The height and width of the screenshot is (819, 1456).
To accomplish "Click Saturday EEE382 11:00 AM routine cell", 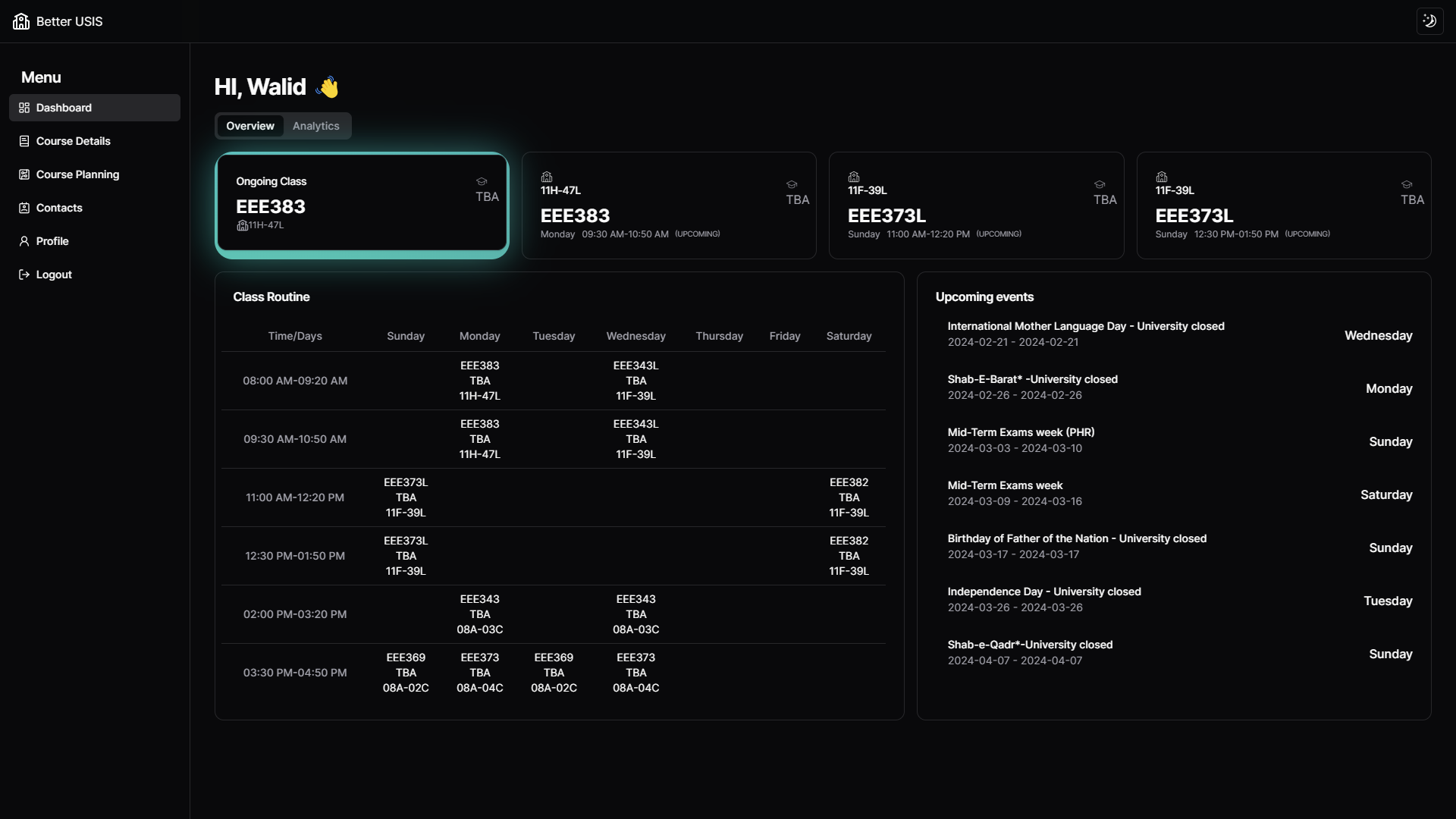I will (849, 497).
